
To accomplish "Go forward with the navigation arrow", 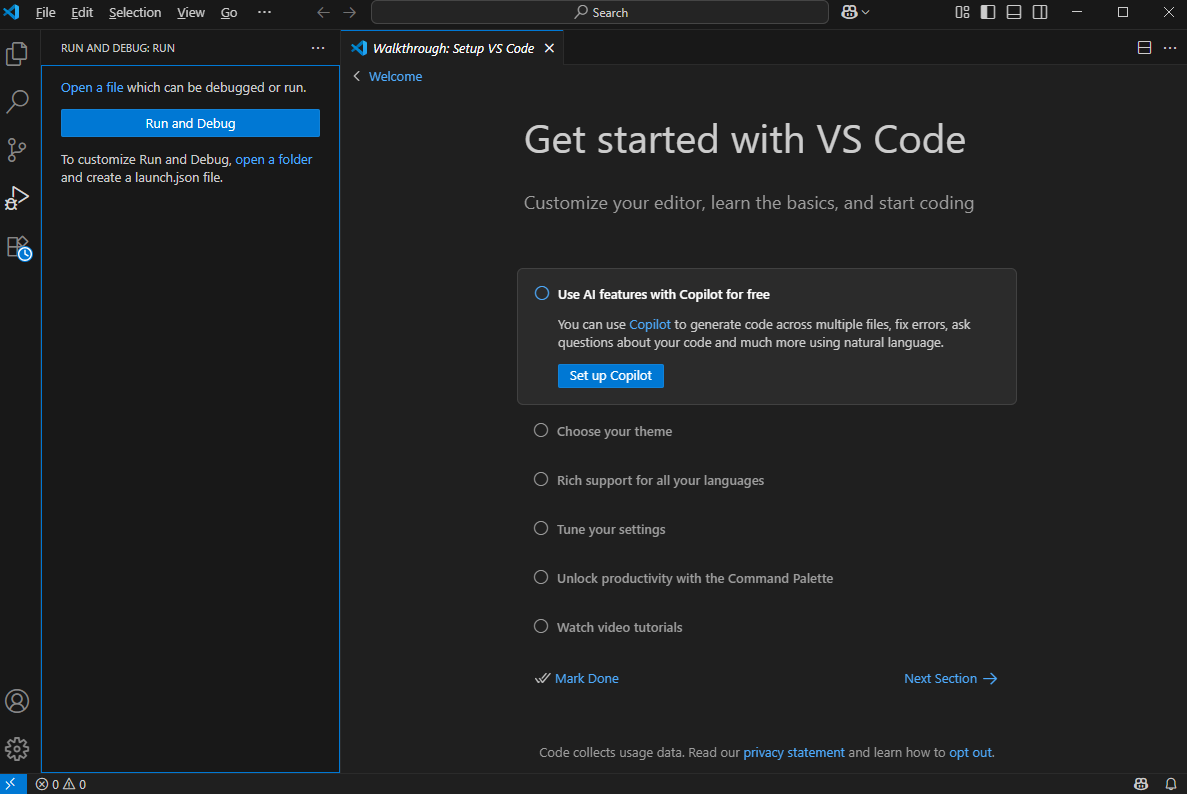I will (x=349, y=12).
